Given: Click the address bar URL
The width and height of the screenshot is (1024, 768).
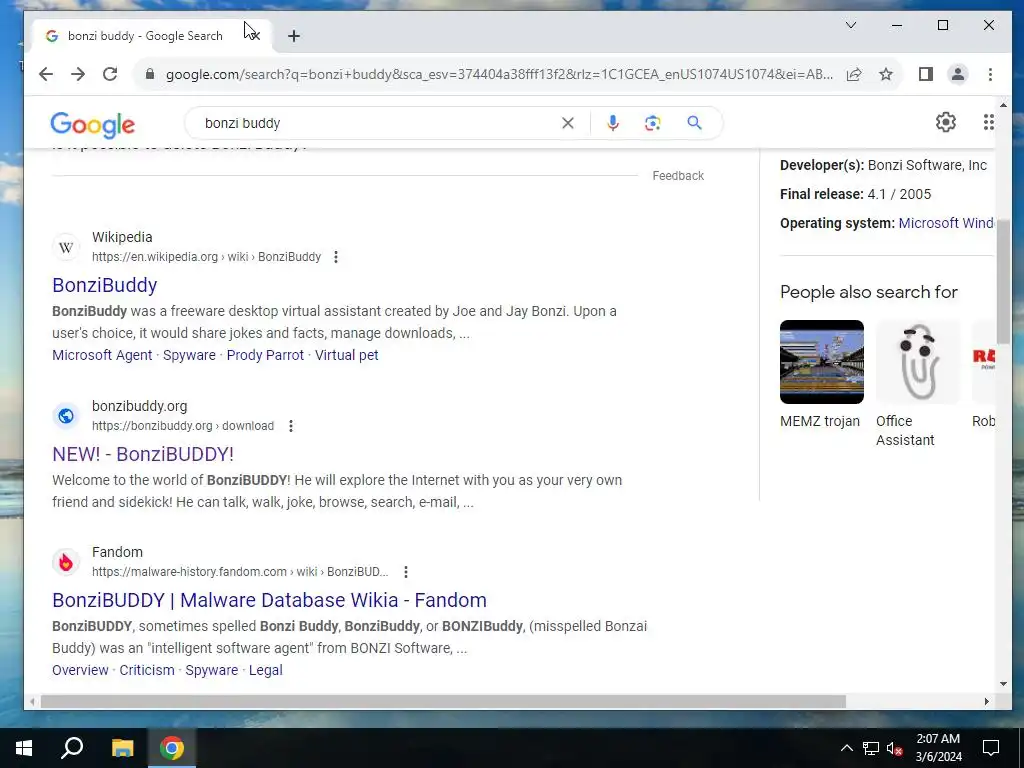Looking at the screenshot, I should [500, 74].
